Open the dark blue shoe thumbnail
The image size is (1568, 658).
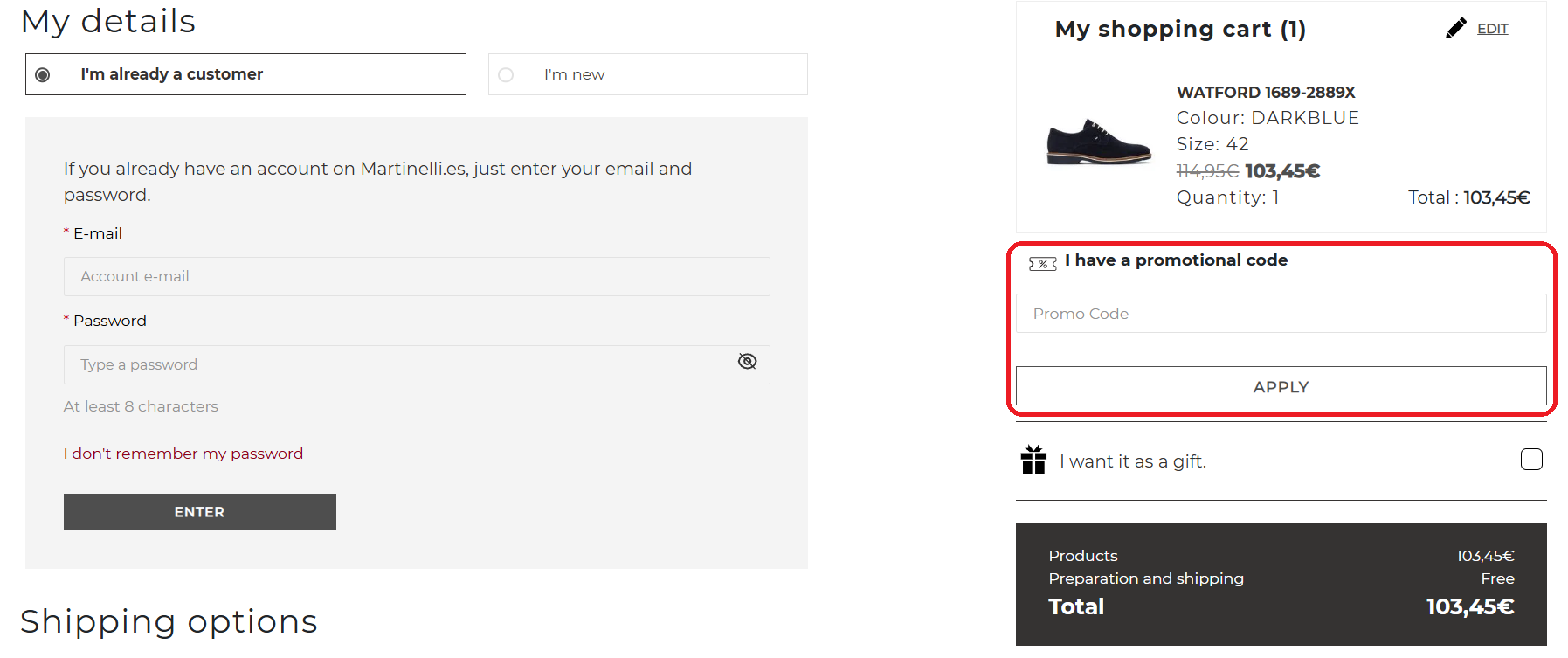pyautogui.click(x=1098, y=142)
